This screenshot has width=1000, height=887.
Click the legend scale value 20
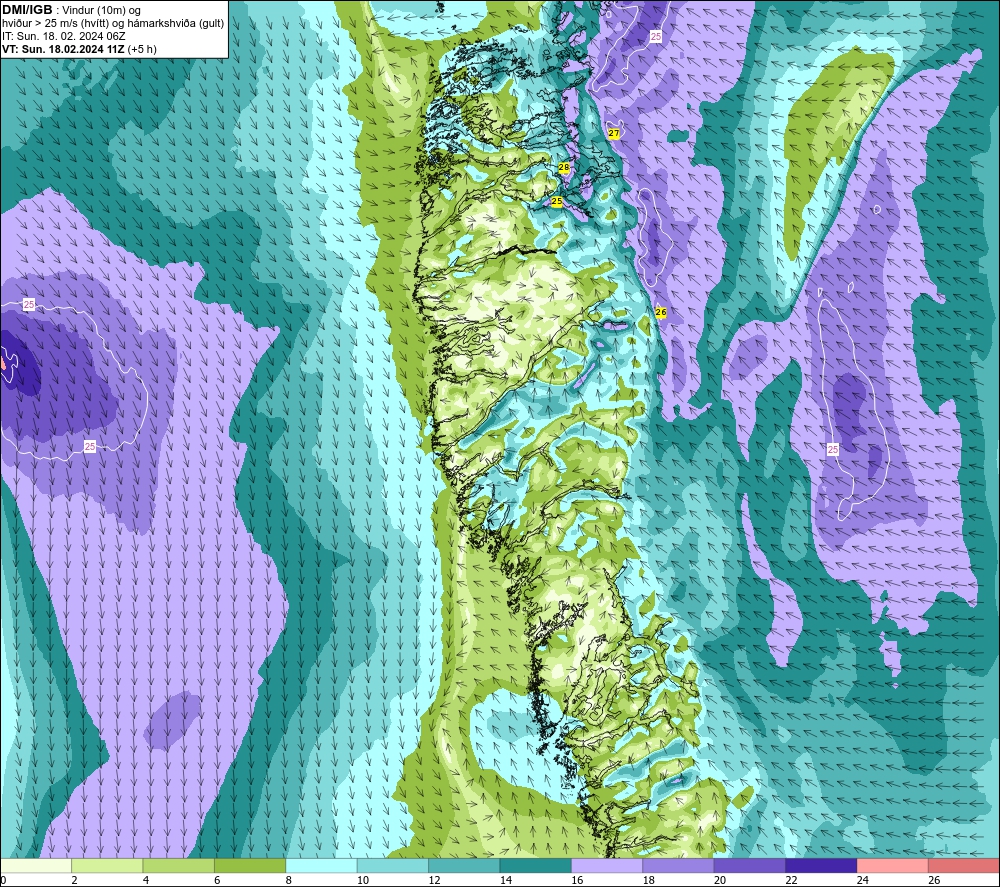click(720, 880)
